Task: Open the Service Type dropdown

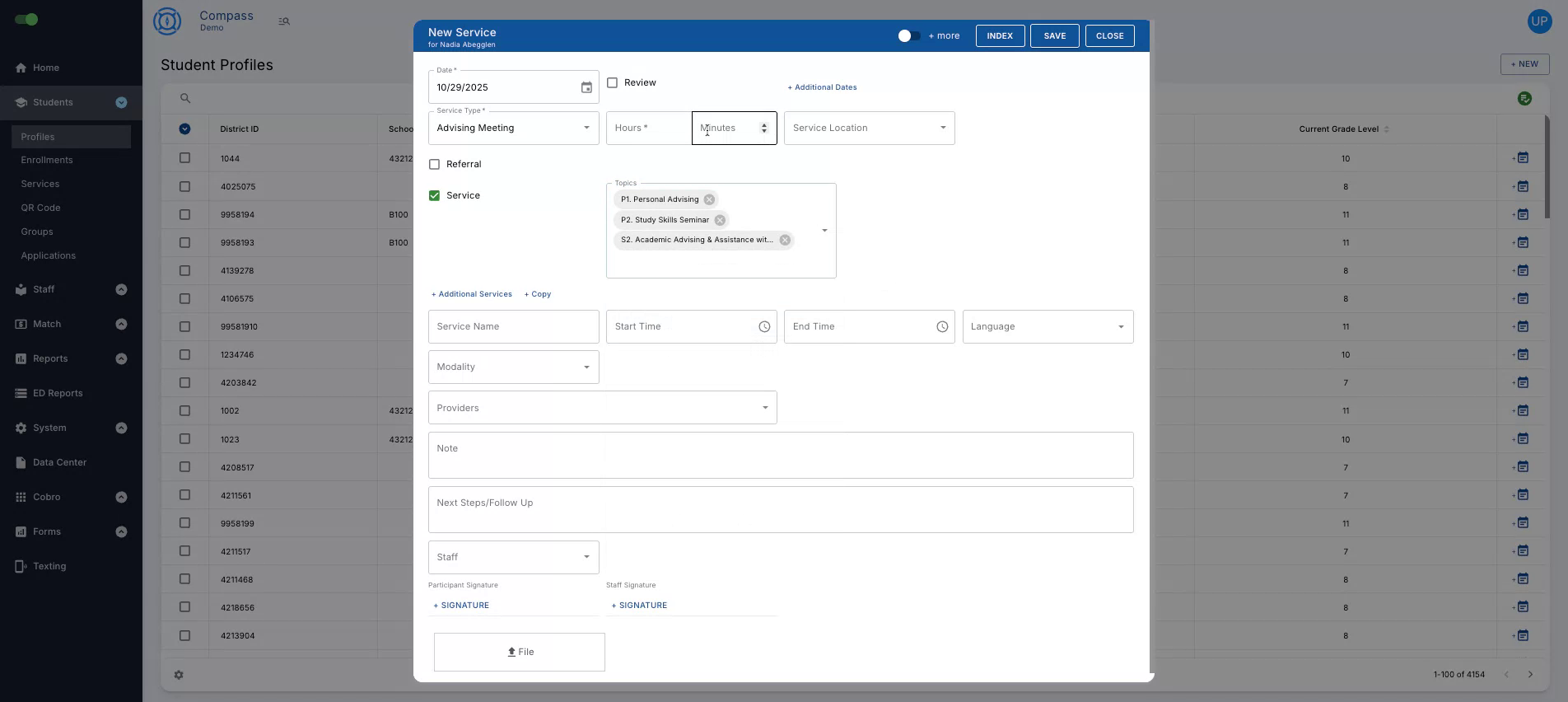Action: click(x=513, y=129)
